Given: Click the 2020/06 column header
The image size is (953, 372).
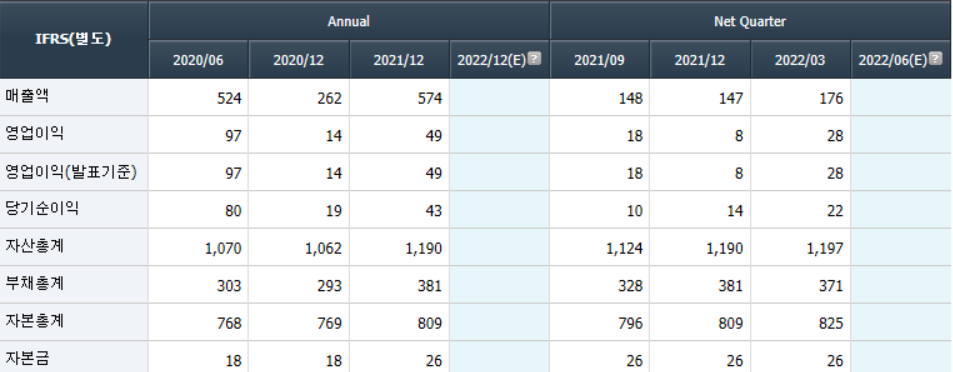Looking at the screenshot, I should (198, 60).
